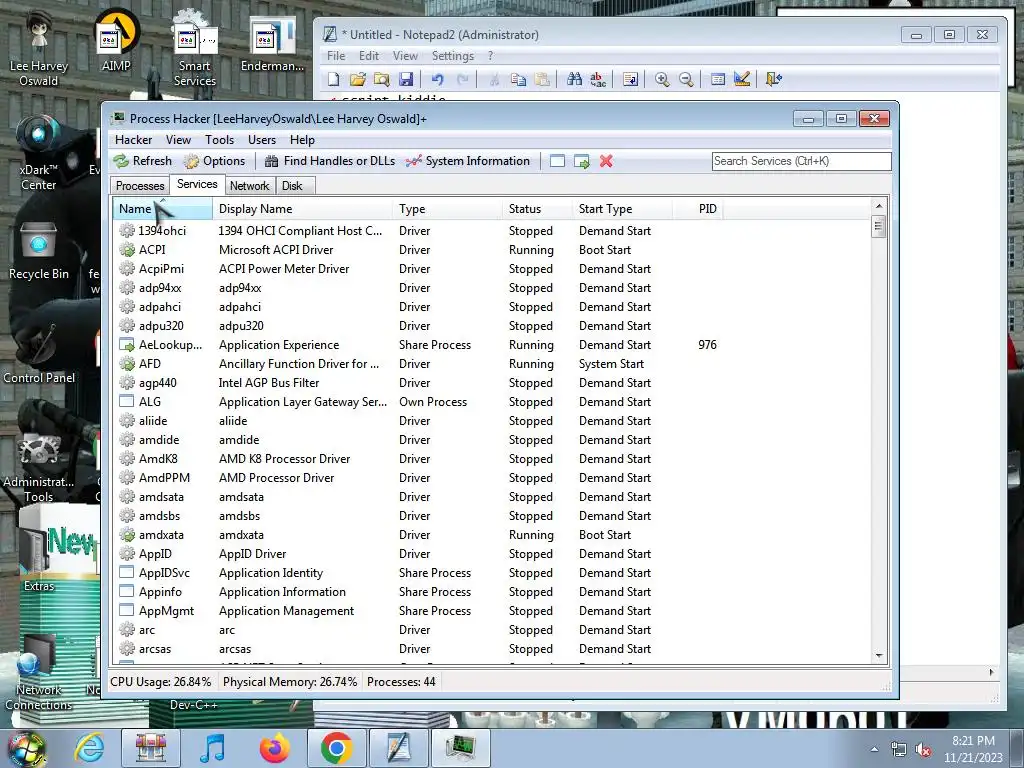Open the Tools menu
1024x768 pixels.
(x=219, y=140)
